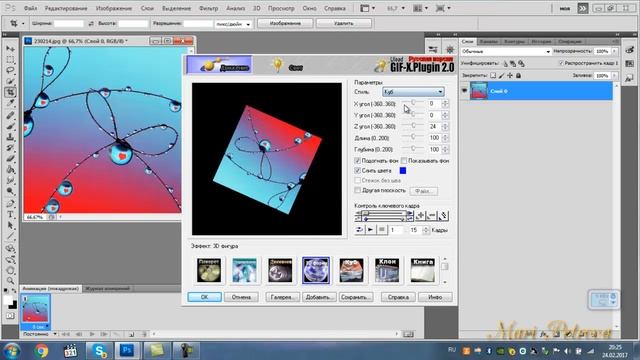The width and height of the screenshot is (640, 360).
Task: Select the Lasso tool
Action: (x=10, y=70)
